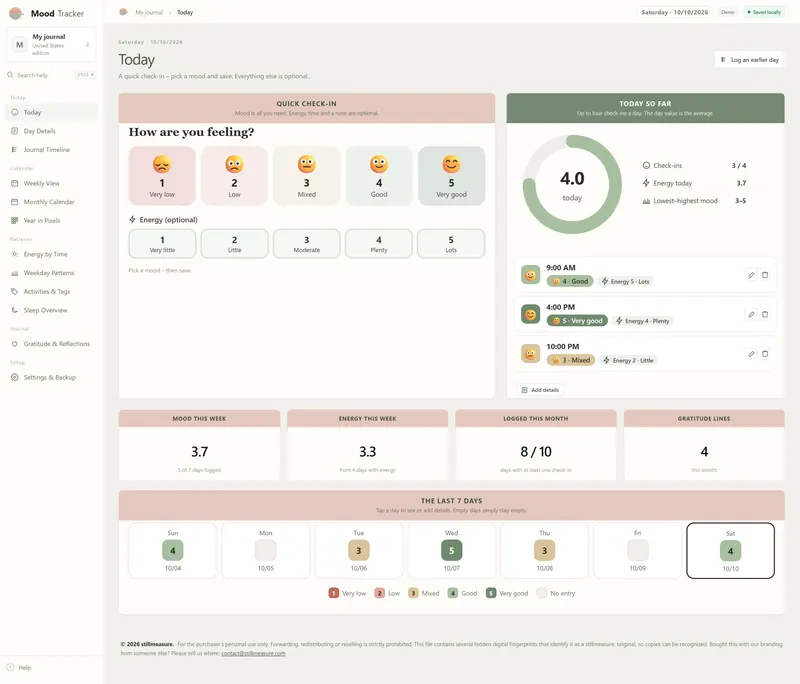Viewport: 800px width, 684px height.
Task: Delete the 9:00 AM check-in entry
Action: point(765,275)
